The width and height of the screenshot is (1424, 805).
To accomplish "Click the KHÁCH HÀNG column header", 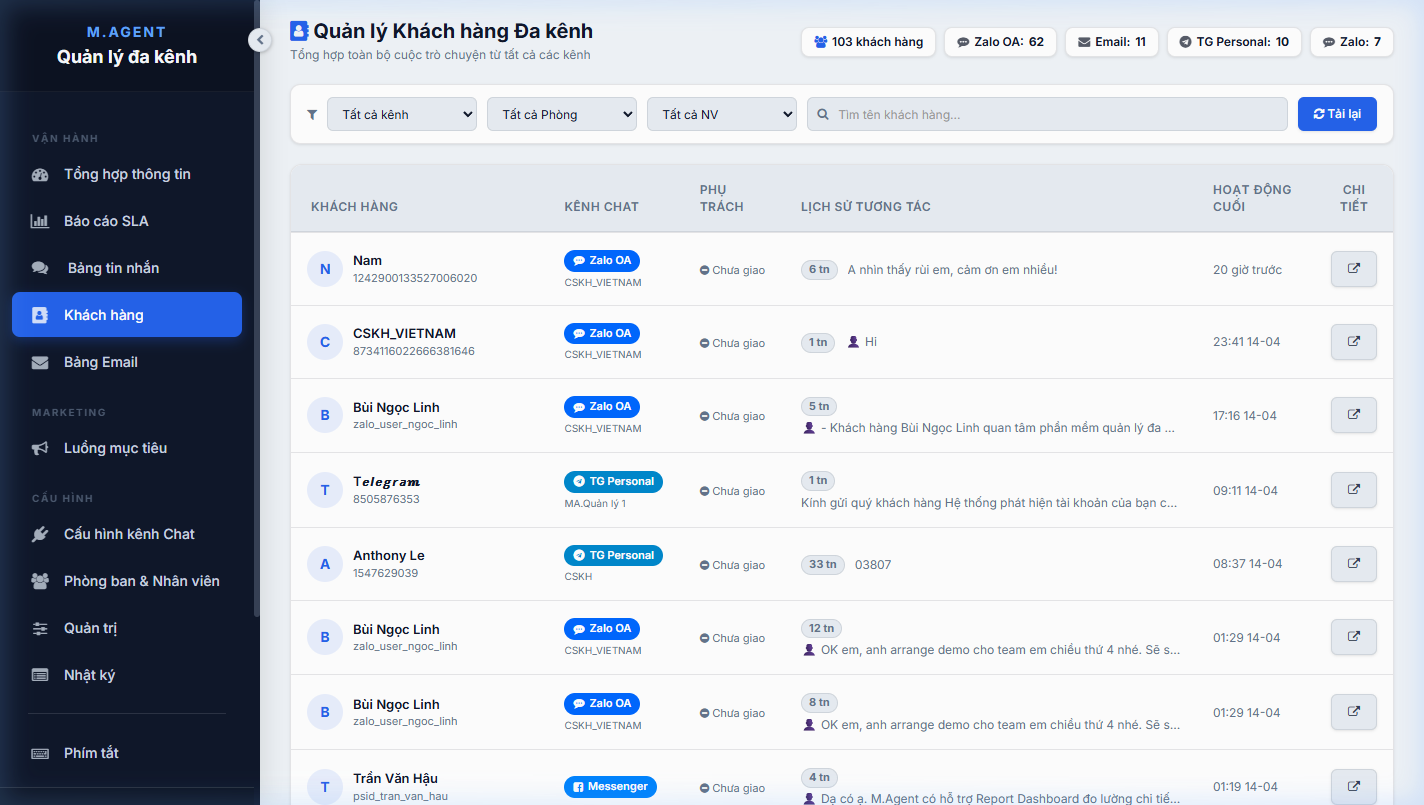I will click(354, 207).
